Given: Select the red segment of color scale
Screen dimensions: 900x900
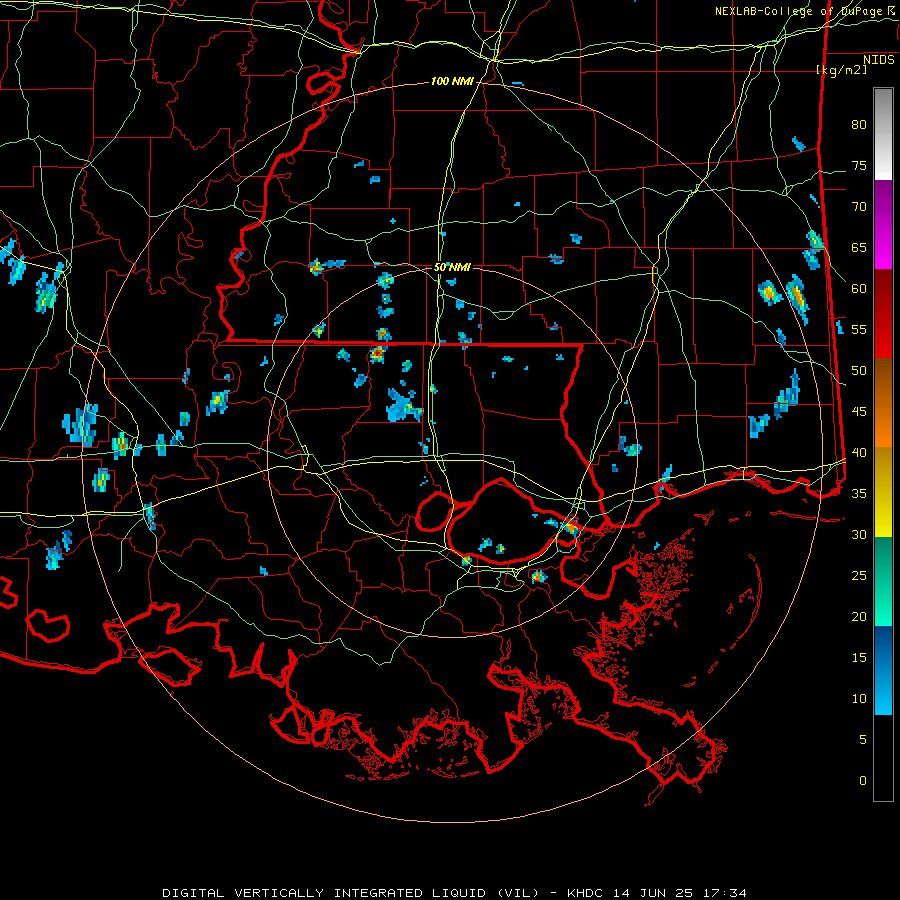Looking at the screenshot, I should coord(883,314).
